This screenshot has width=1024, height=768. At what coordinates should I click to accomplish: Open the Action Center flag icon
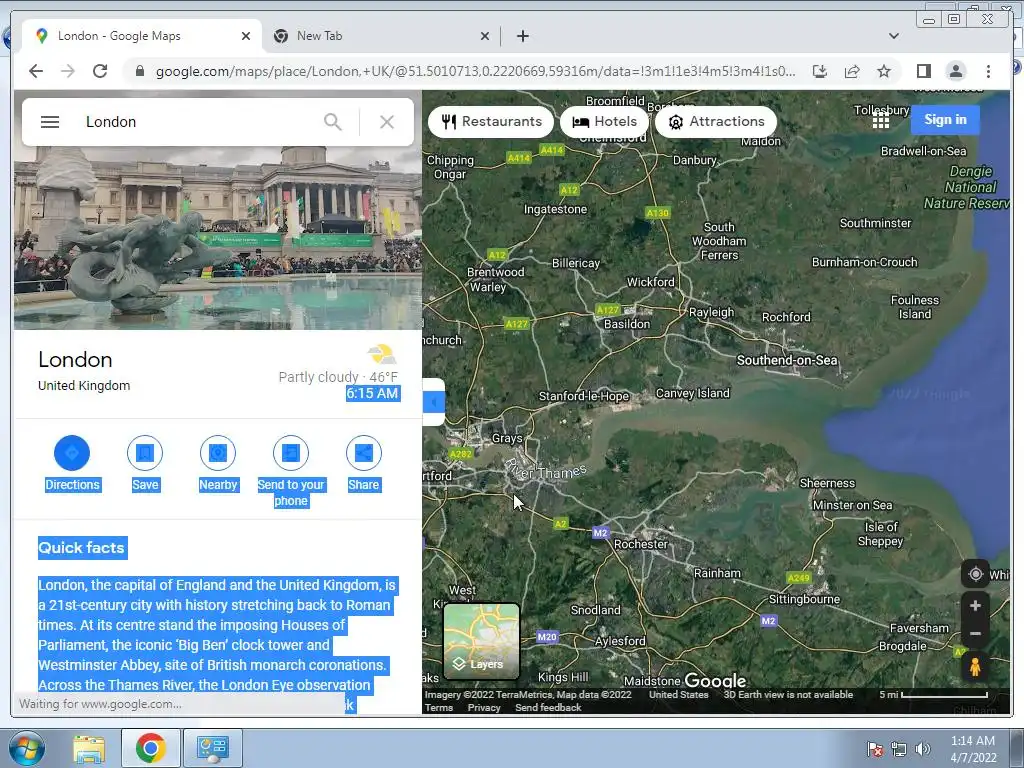click(x=875, y=749)
